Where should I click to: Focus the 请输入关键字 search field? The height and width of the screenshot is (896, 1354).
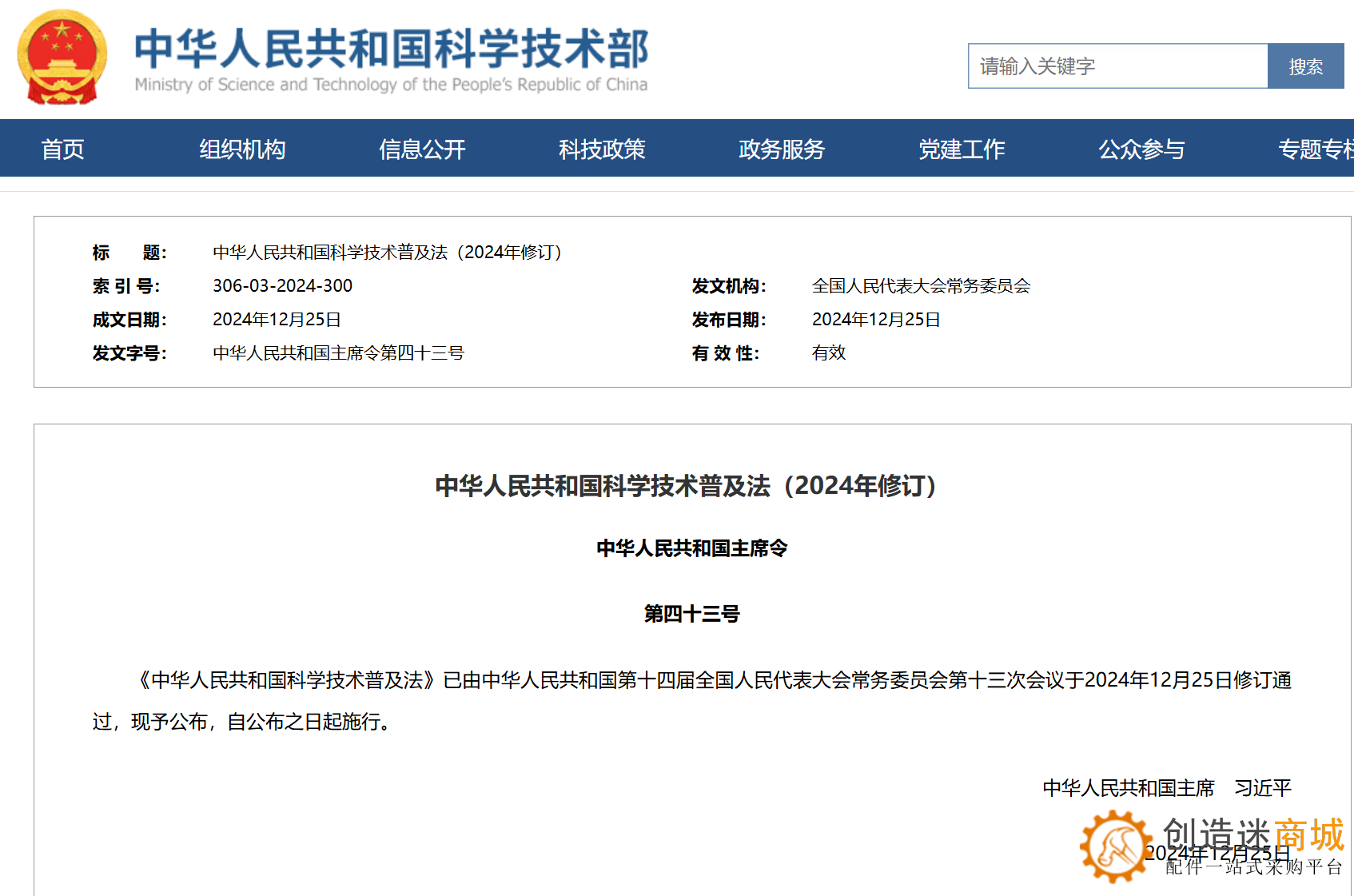click(x=1117, y=66)
